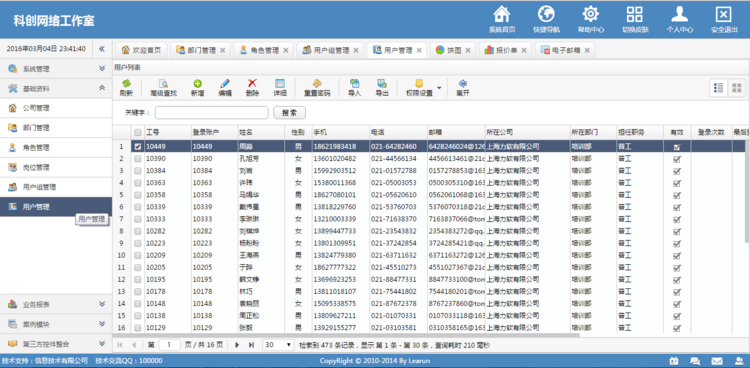Check row checkbox for 10339

pyautogui.click(x=138, y=207)
